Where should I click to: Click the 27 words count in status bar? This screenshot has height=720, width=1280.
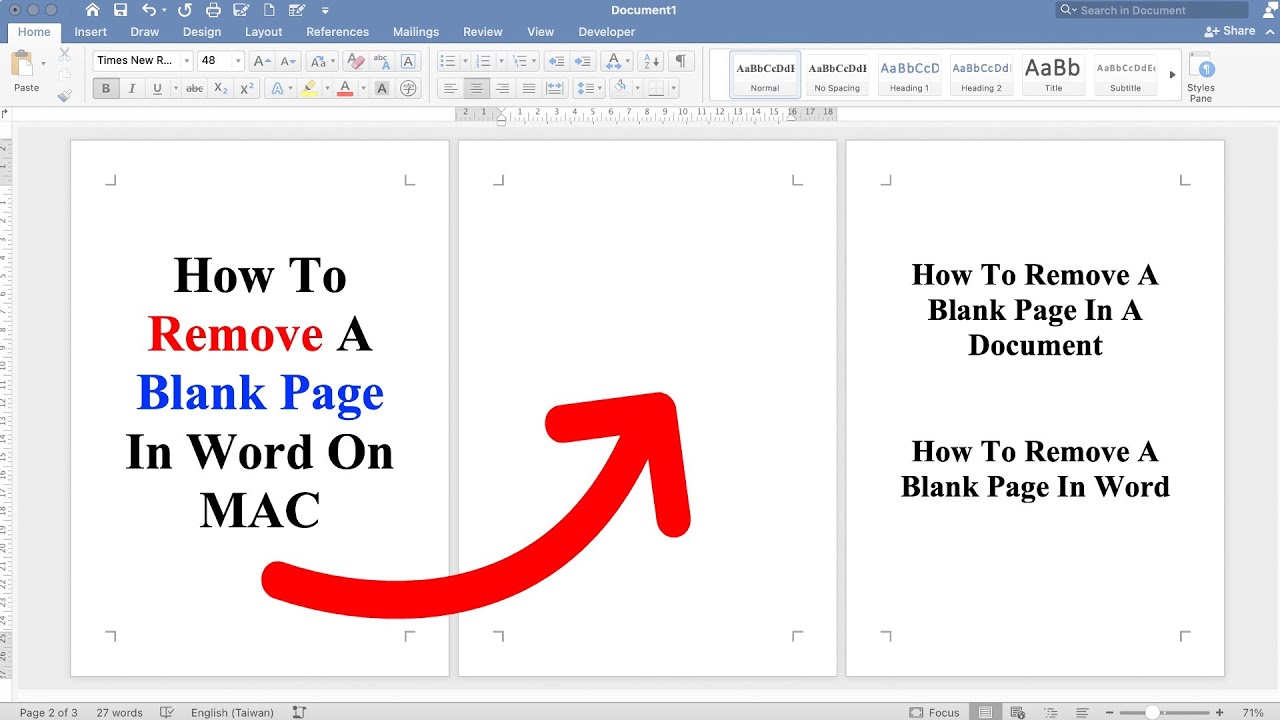click(119, 712)
